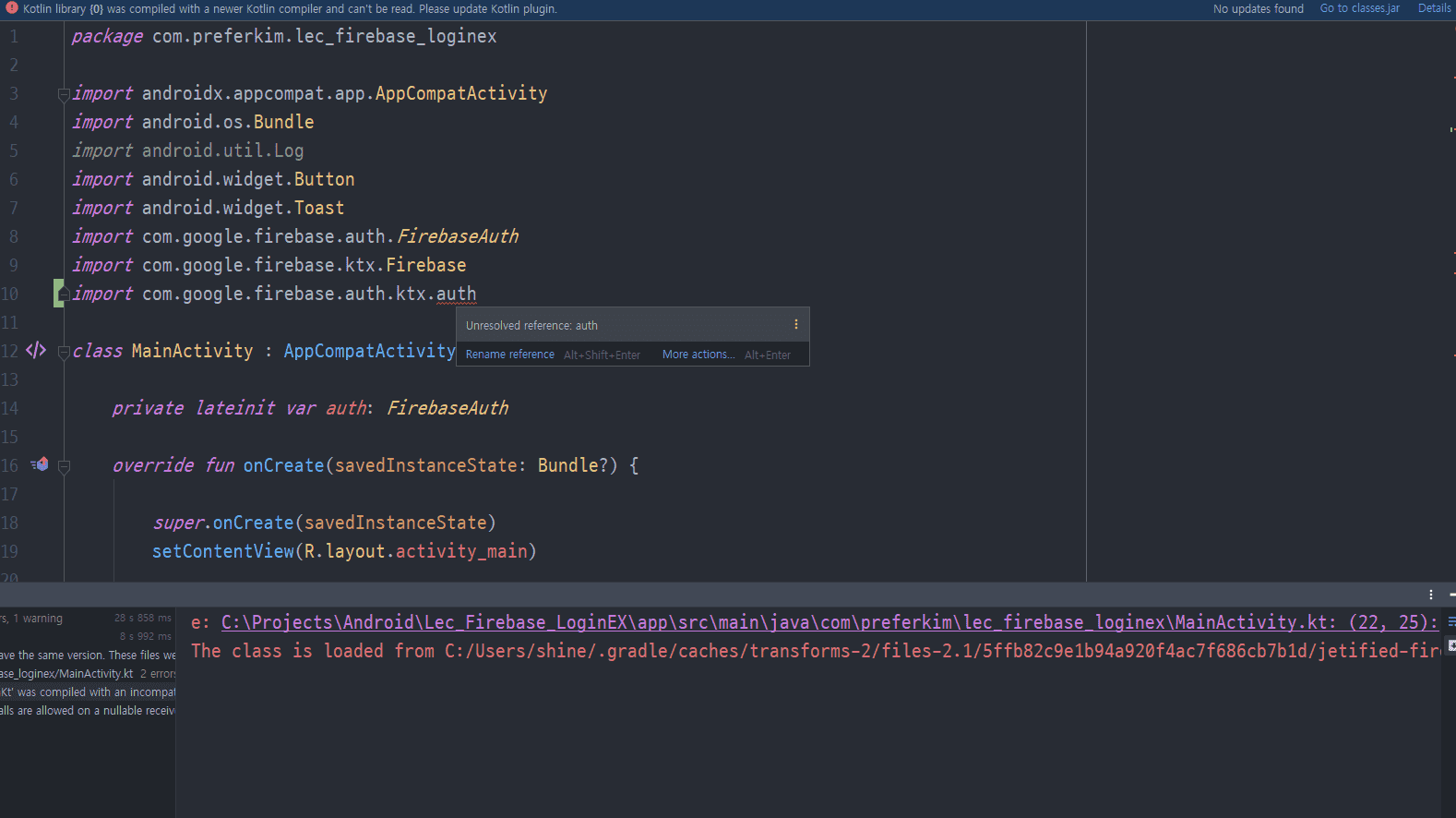The width and height of the screenshot is (1456, 818).
Task: Click 'AppCompatActivity' in the line 3 import
Action: pyautogui.click(x=460, y=93)
